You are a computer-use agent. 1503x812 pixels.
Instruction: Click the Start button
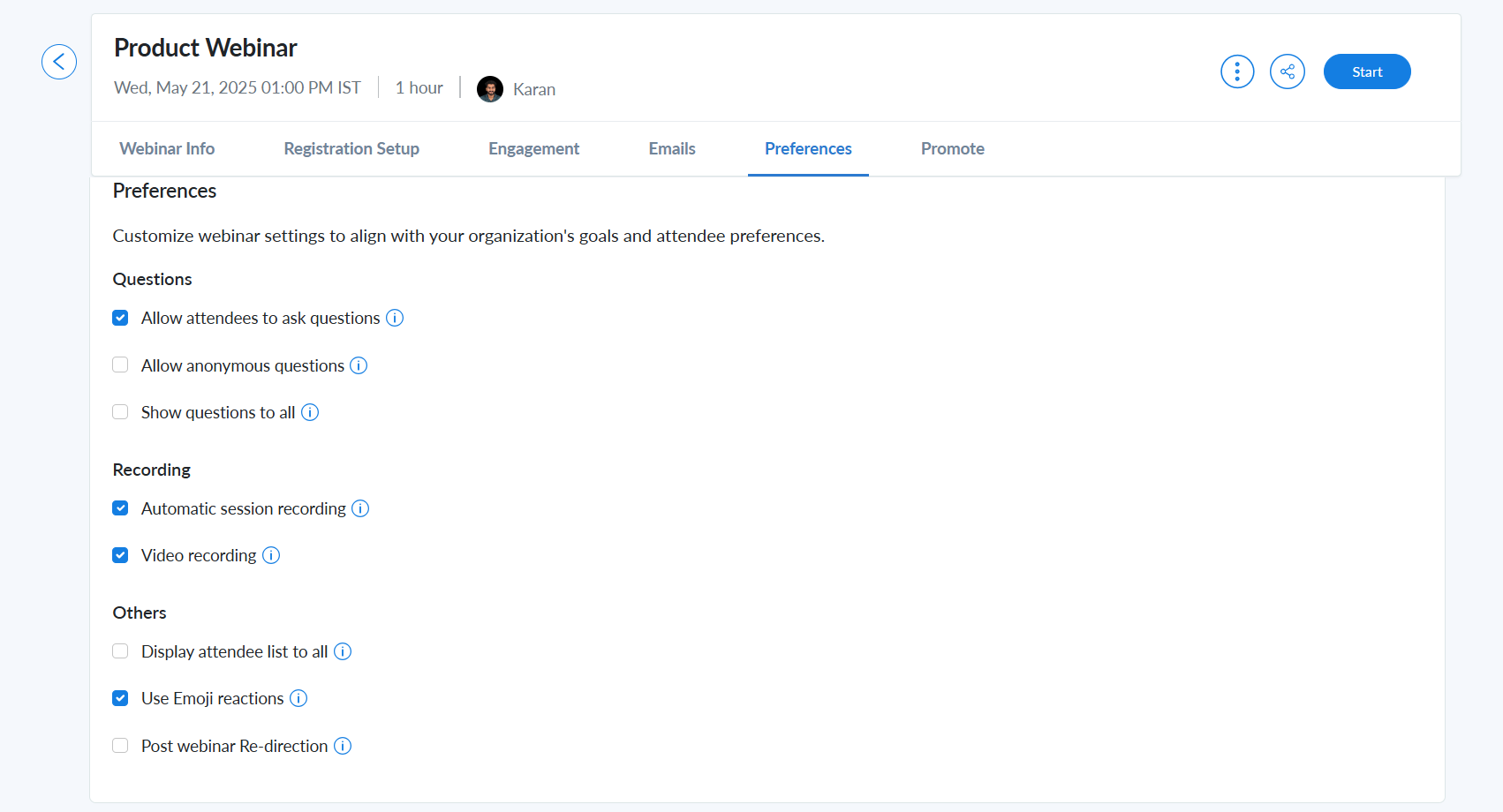1367,71
